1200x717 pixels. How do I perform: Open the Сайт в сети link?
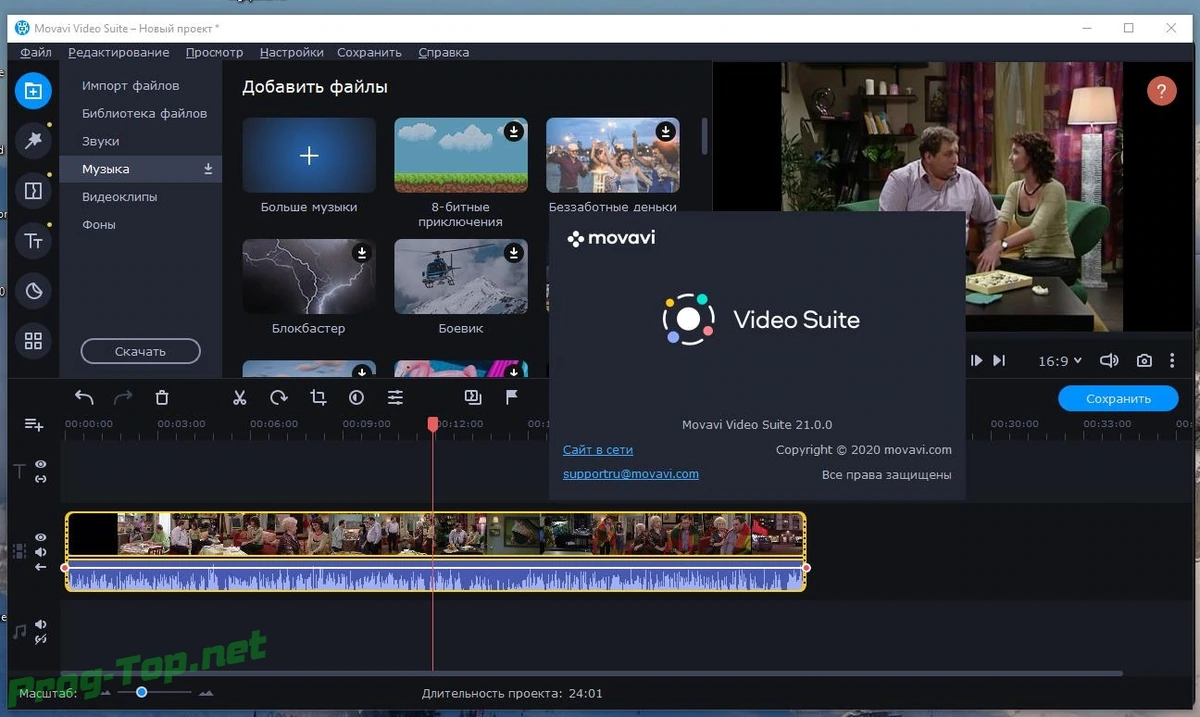point(598,450)
